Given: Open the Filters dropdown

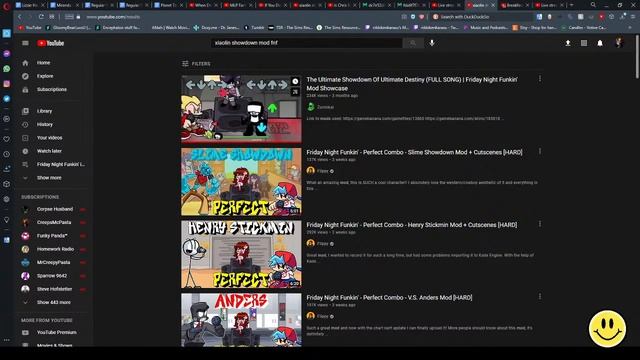Looking at the screenshot, I should coord(196,64).
